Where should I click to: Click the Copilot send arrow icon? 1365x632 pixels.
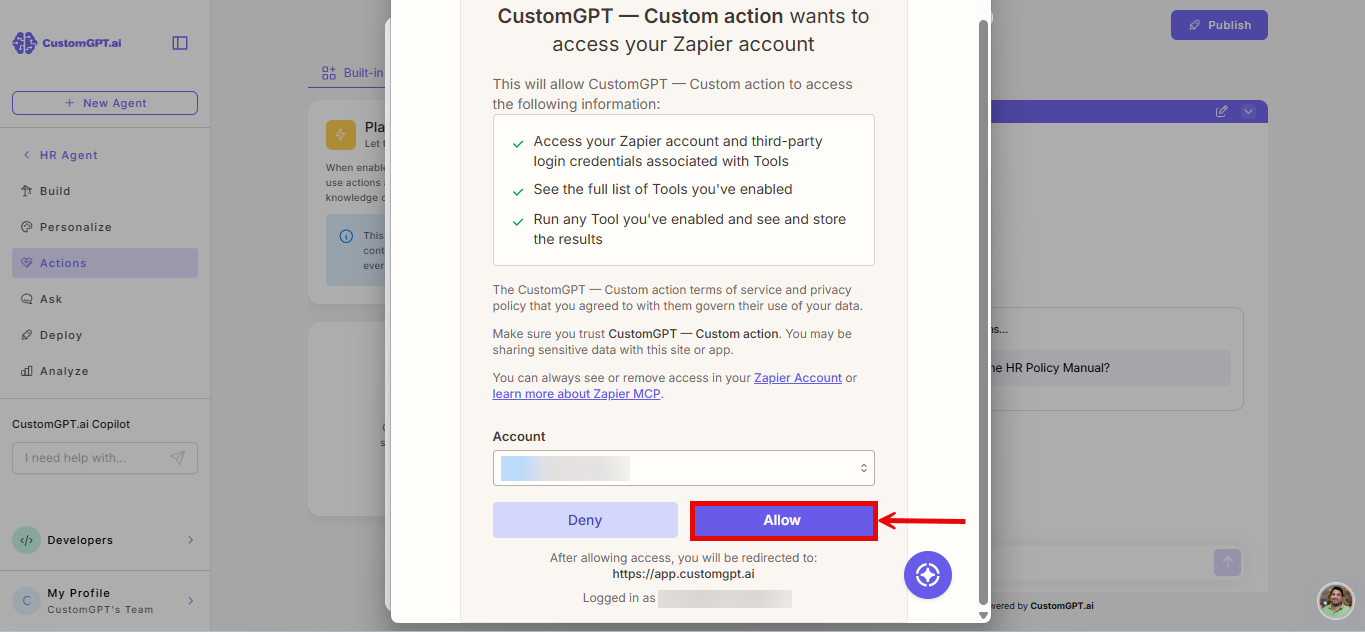(x=177, y=458)
